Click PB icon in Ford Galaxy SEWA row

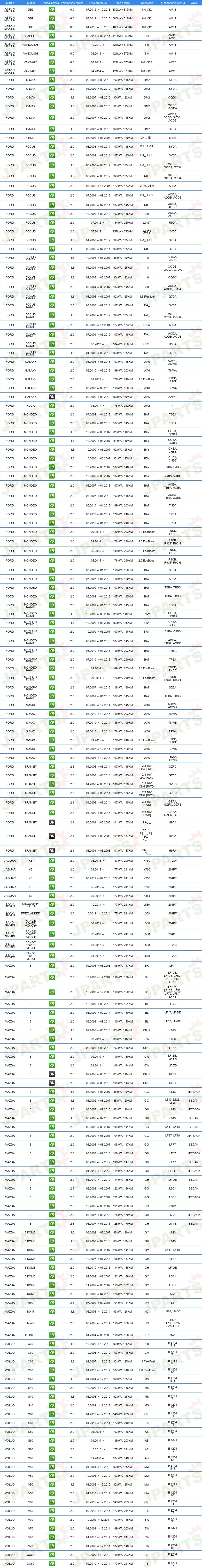(52, 388)
